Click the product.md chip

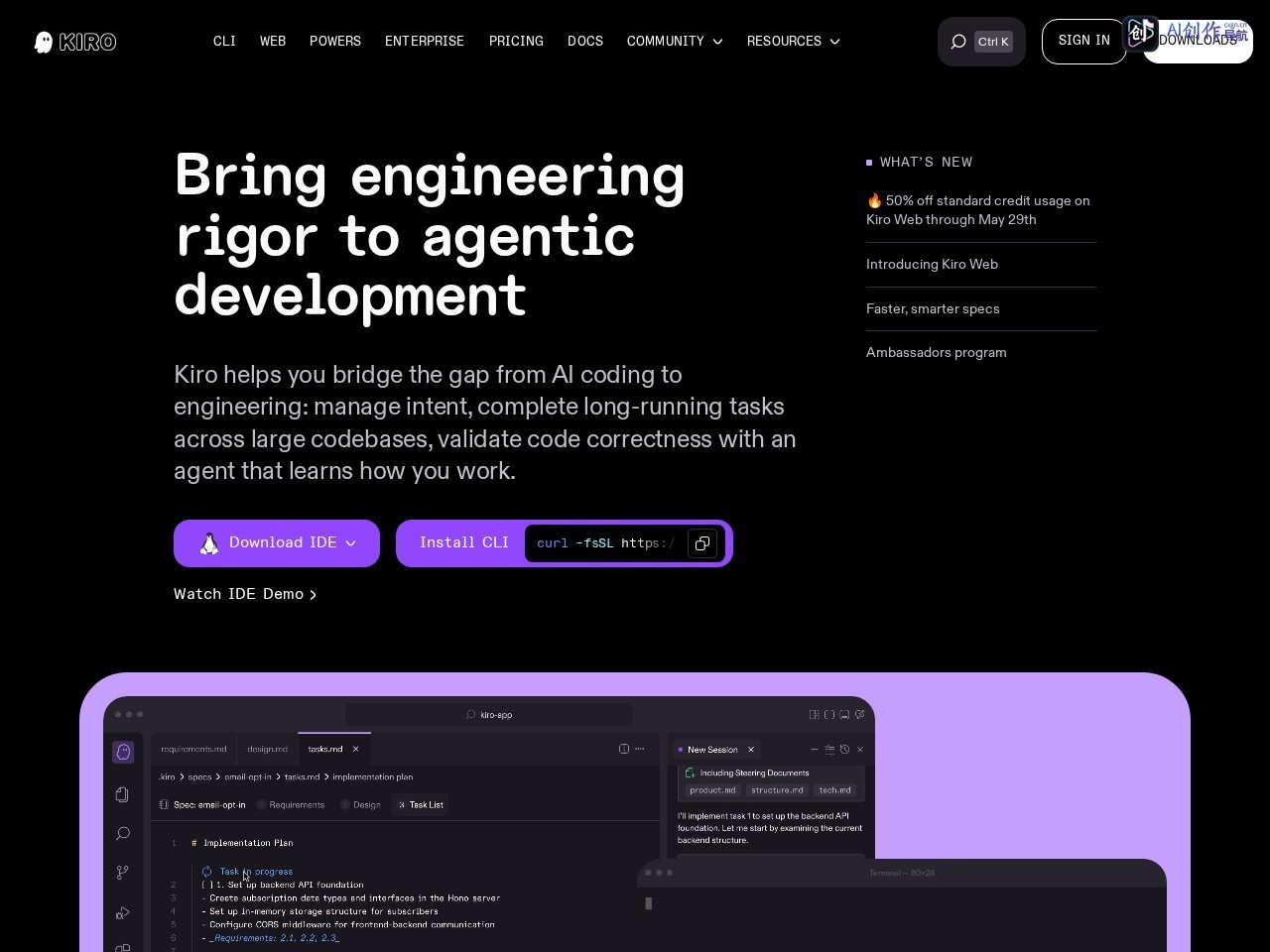(x=712, y=790)
